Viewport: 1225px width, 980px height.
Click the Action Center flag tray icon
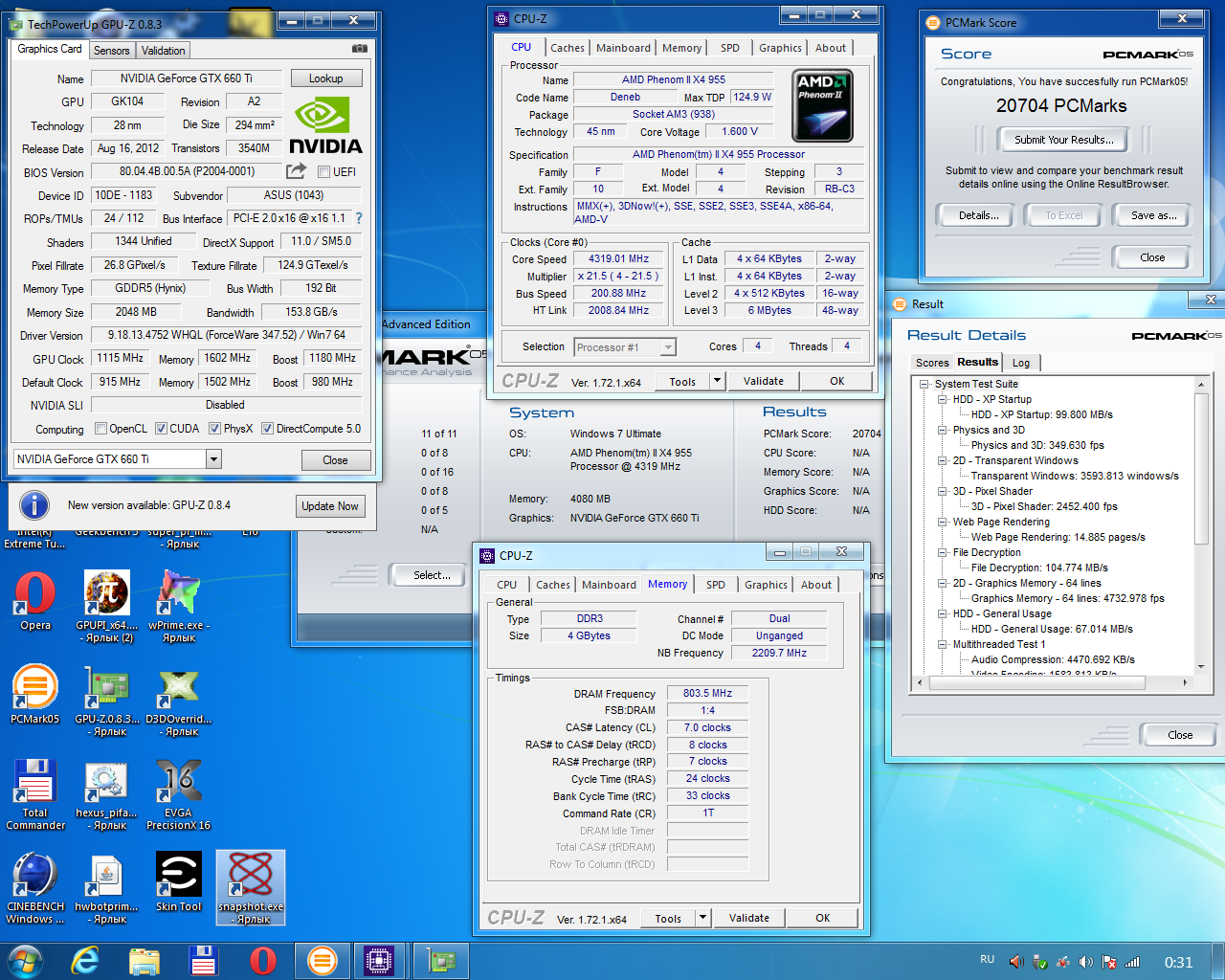(x=1109, y=962)
